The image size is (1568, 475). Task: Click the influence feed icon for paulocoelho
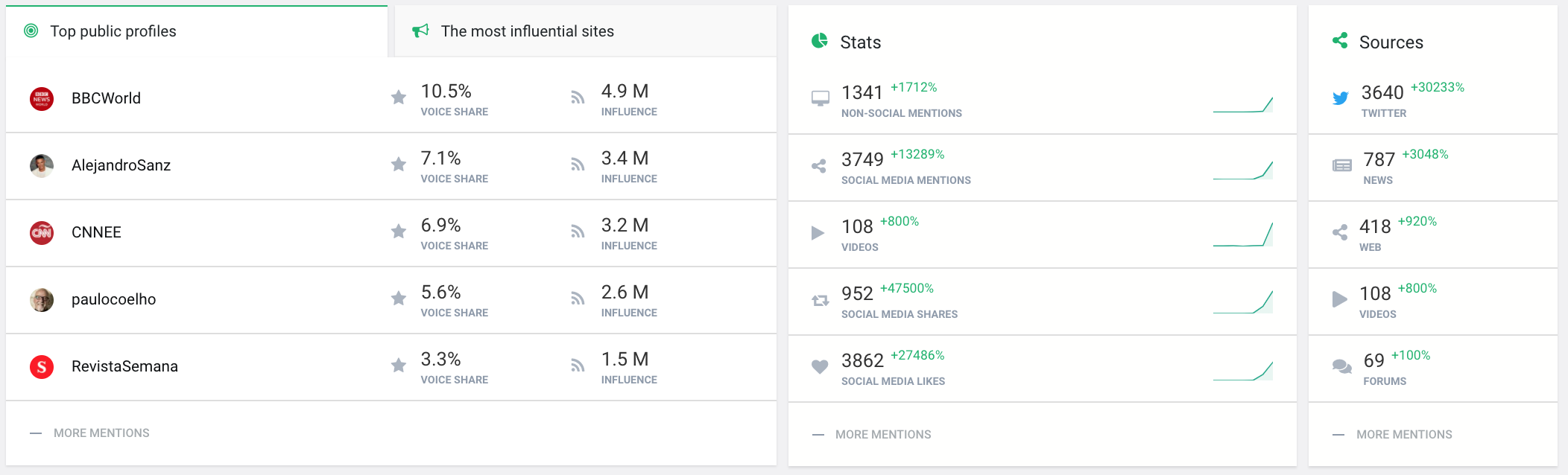pyautogui.click(x=578, y=299)
